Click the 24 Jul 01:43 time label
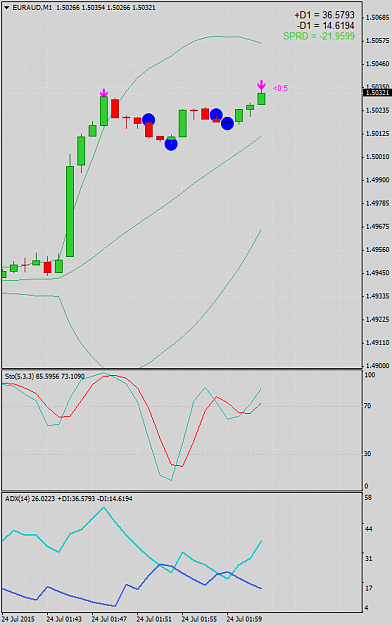 click(x=64, y=619)
